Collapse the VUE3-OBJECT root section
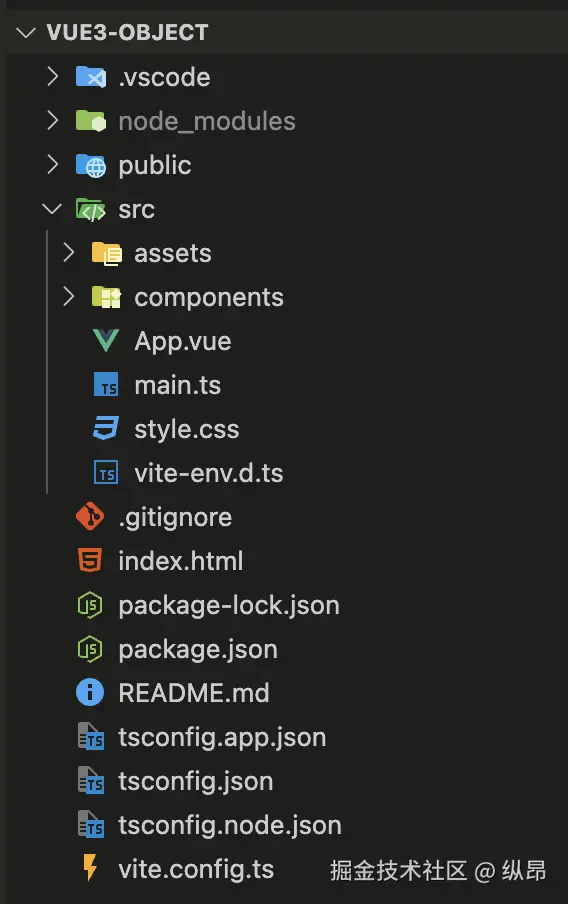The width and height of the screenshot is (568, 904). tap(27, 32)
